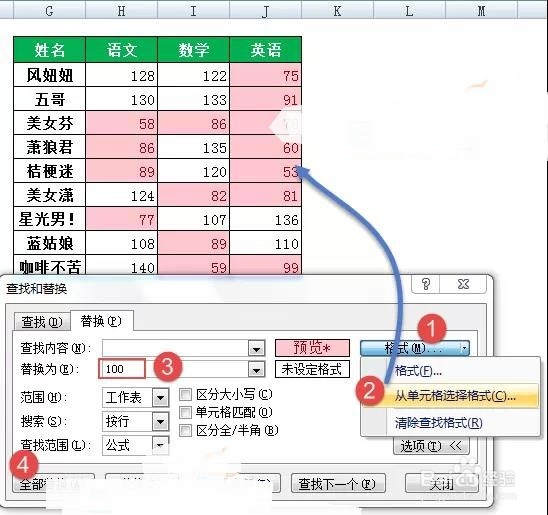Select the 替换 tab
This screenshot has width=548, height=515.
(101, 321)
